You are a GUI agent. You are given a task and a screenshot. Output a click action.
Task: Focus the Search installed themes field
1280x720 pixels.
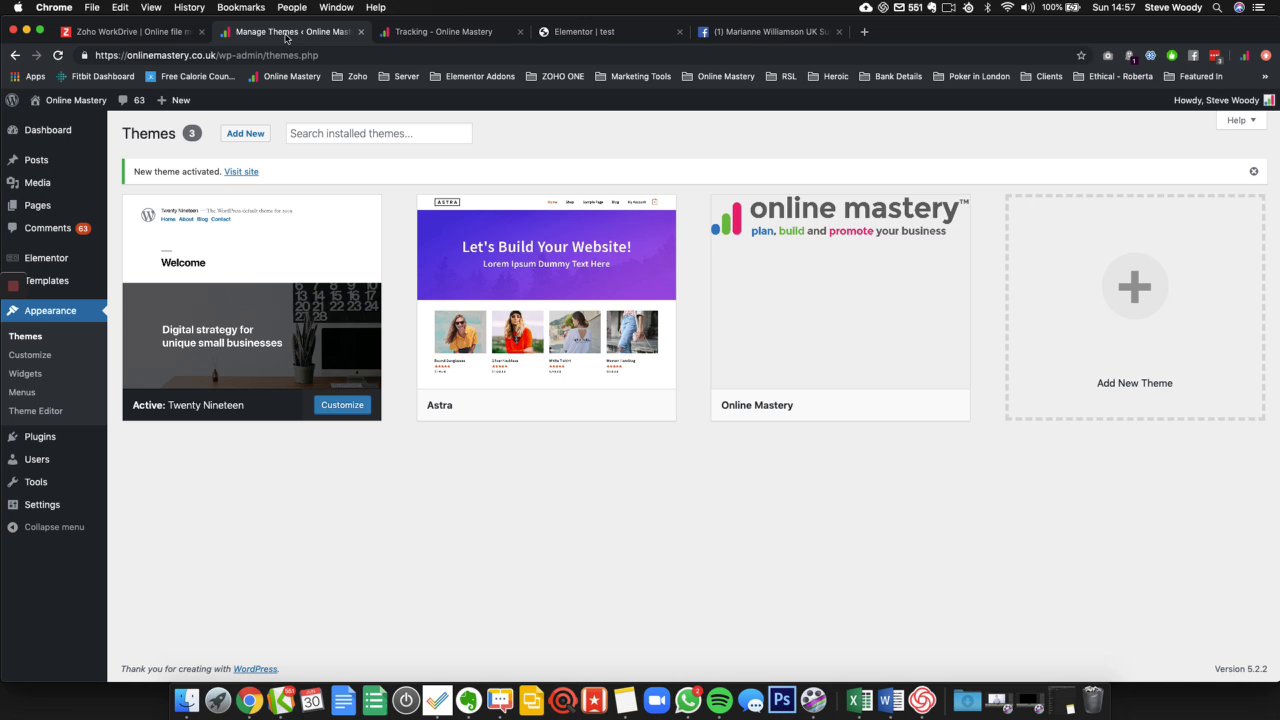point(379,133)
